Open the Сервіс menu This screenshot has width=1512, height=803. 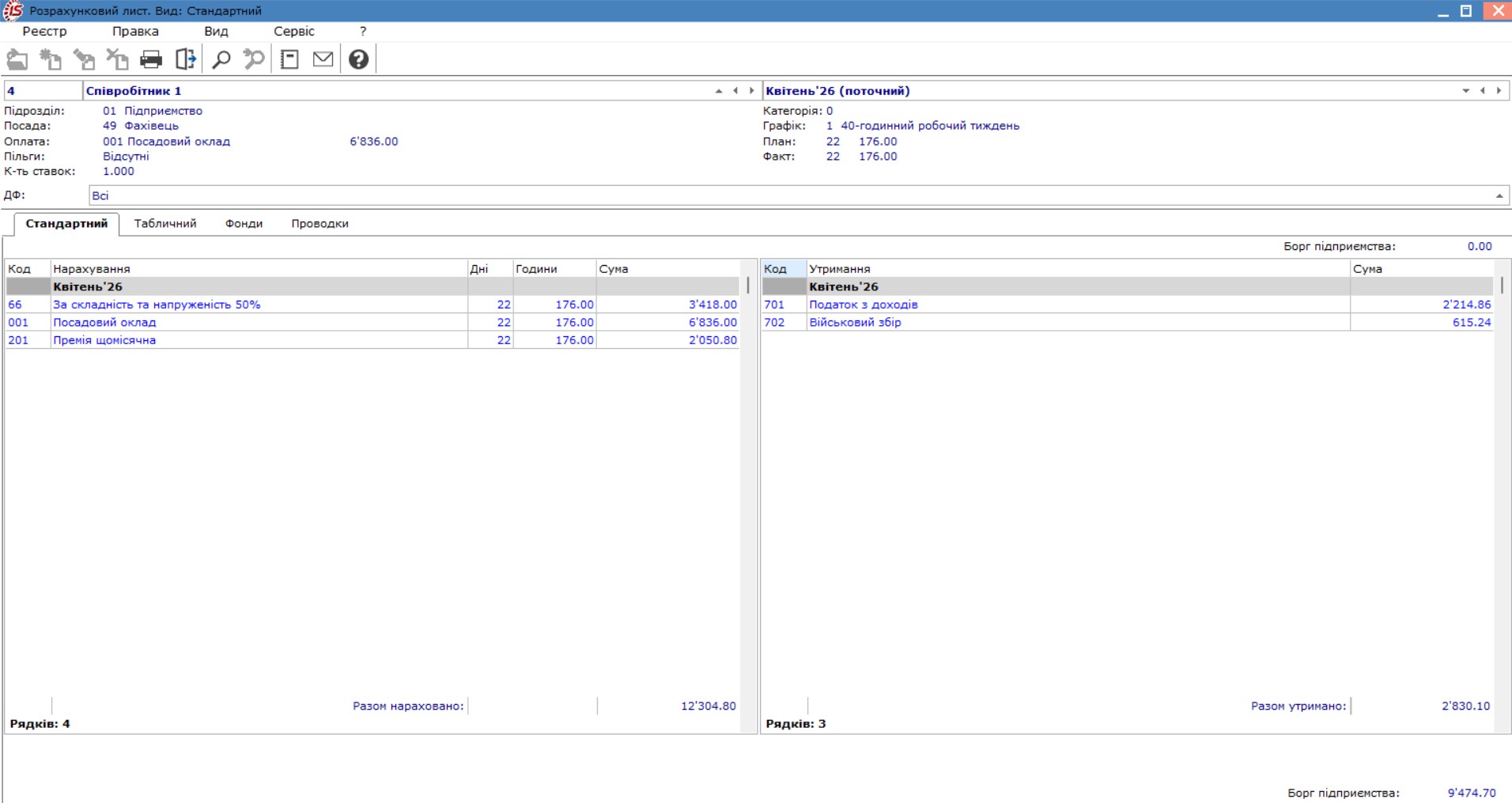293,32
